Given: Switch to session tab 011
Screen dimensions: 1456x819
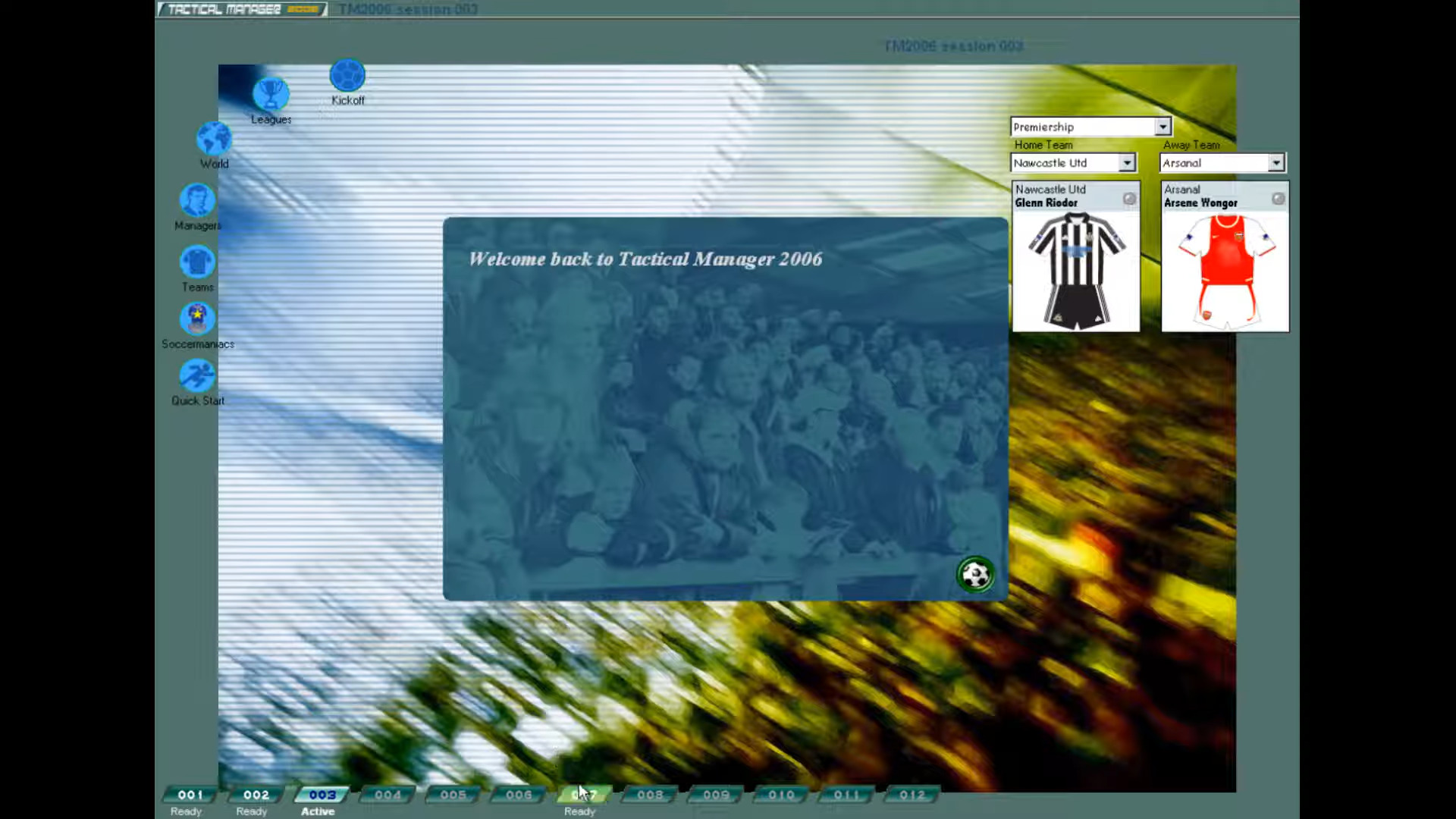Looking at the screenshot, I should tap(846, 795).
